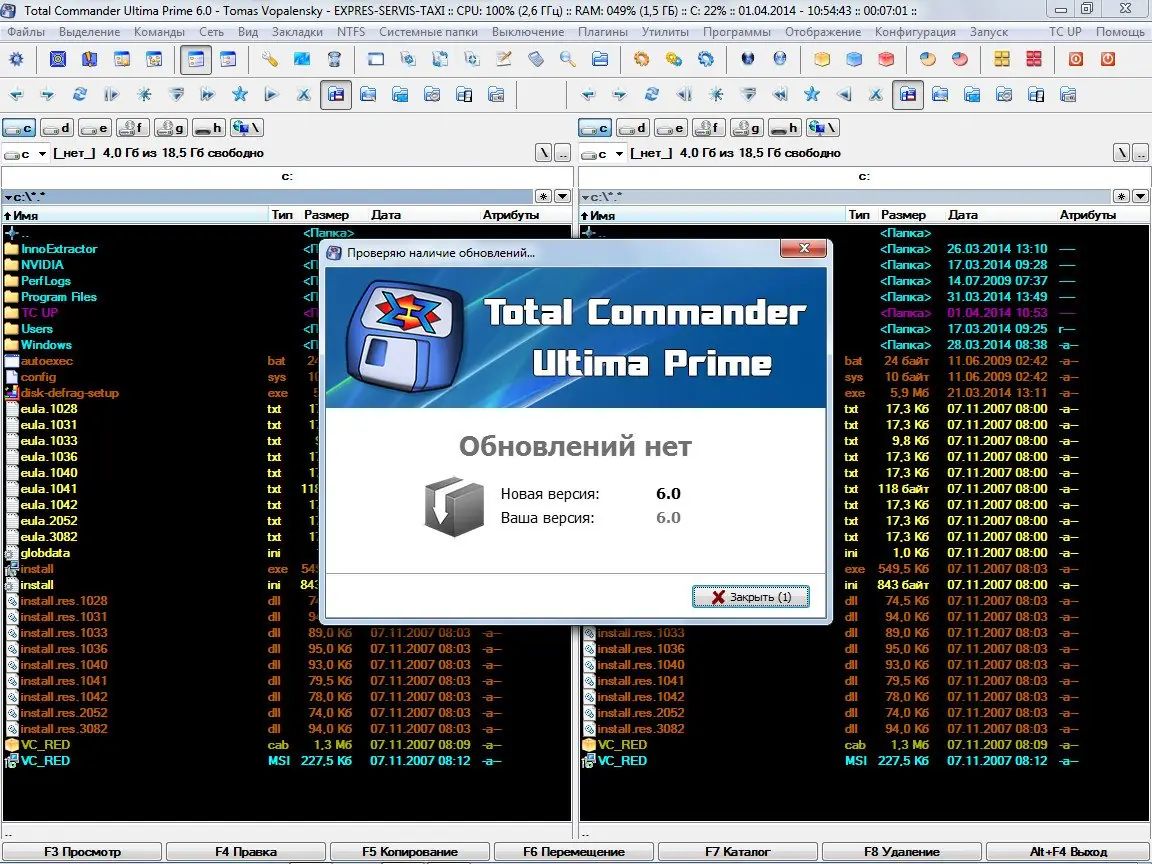Click the refresh arrows icon in the lower toolbar
1152x864 pixels.
click(x=80, y=95)
